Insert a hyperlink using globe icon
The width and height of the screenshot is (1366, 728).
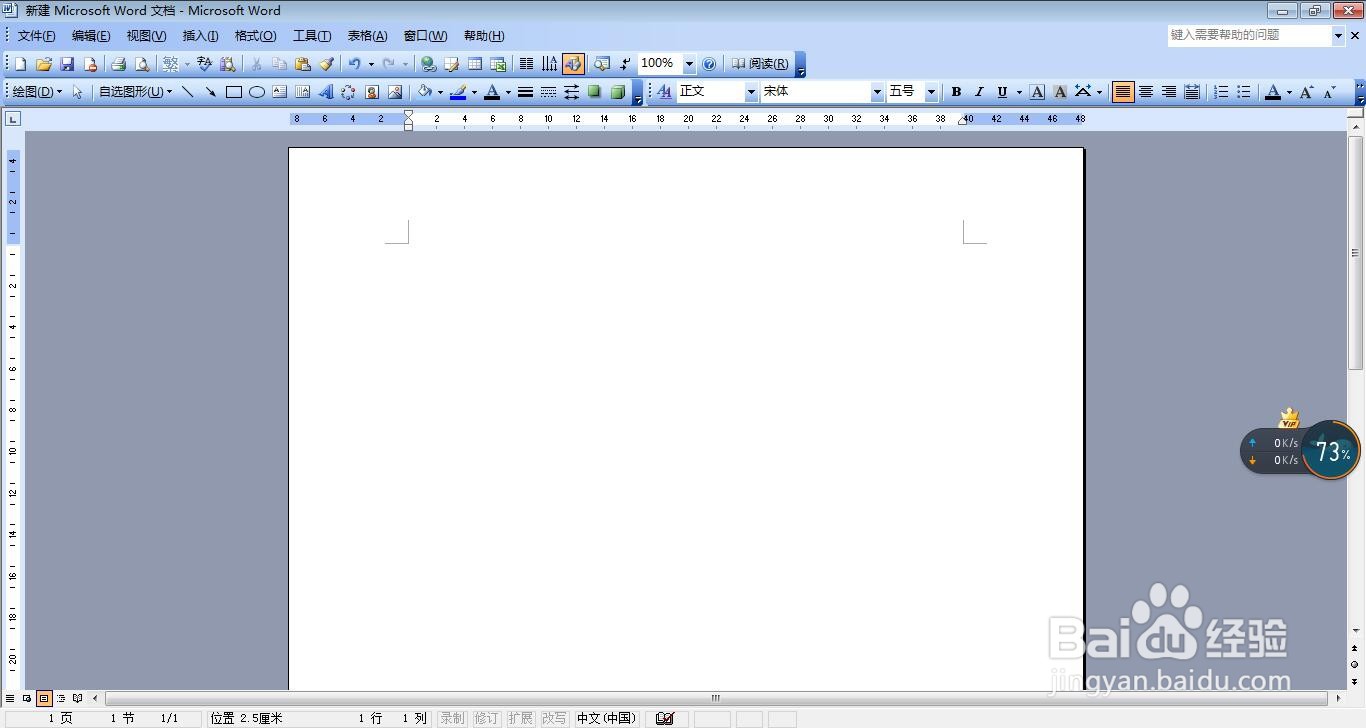(428, 64)
